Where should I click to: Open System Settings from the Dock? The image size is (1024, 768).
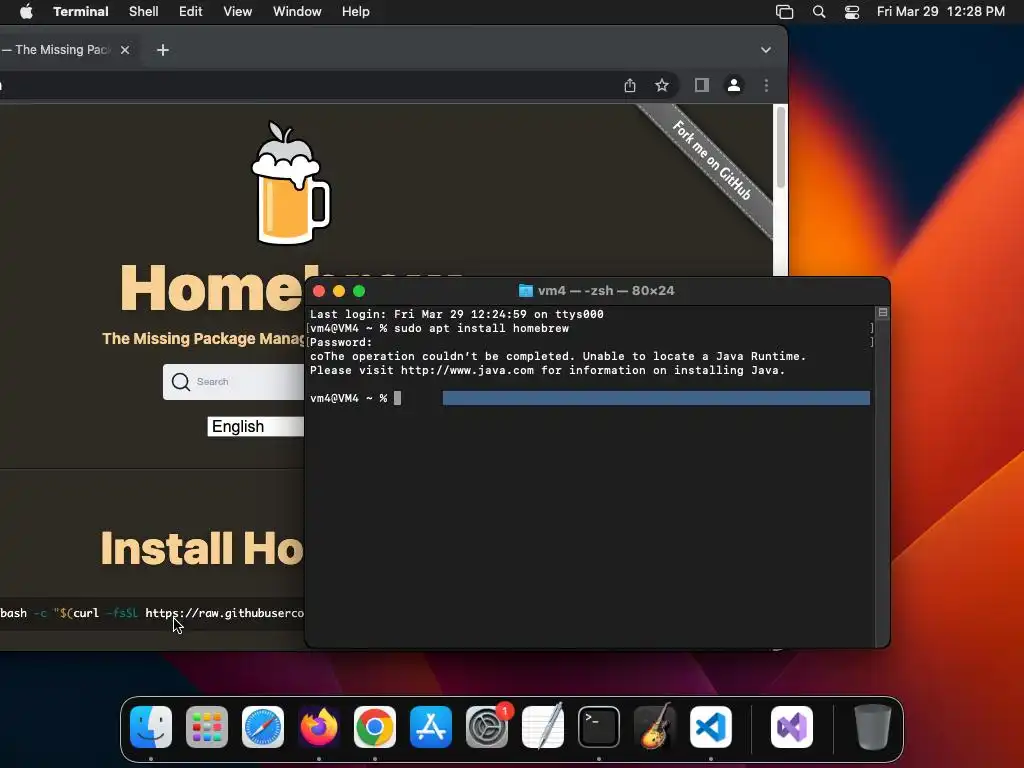pos(487,727)
